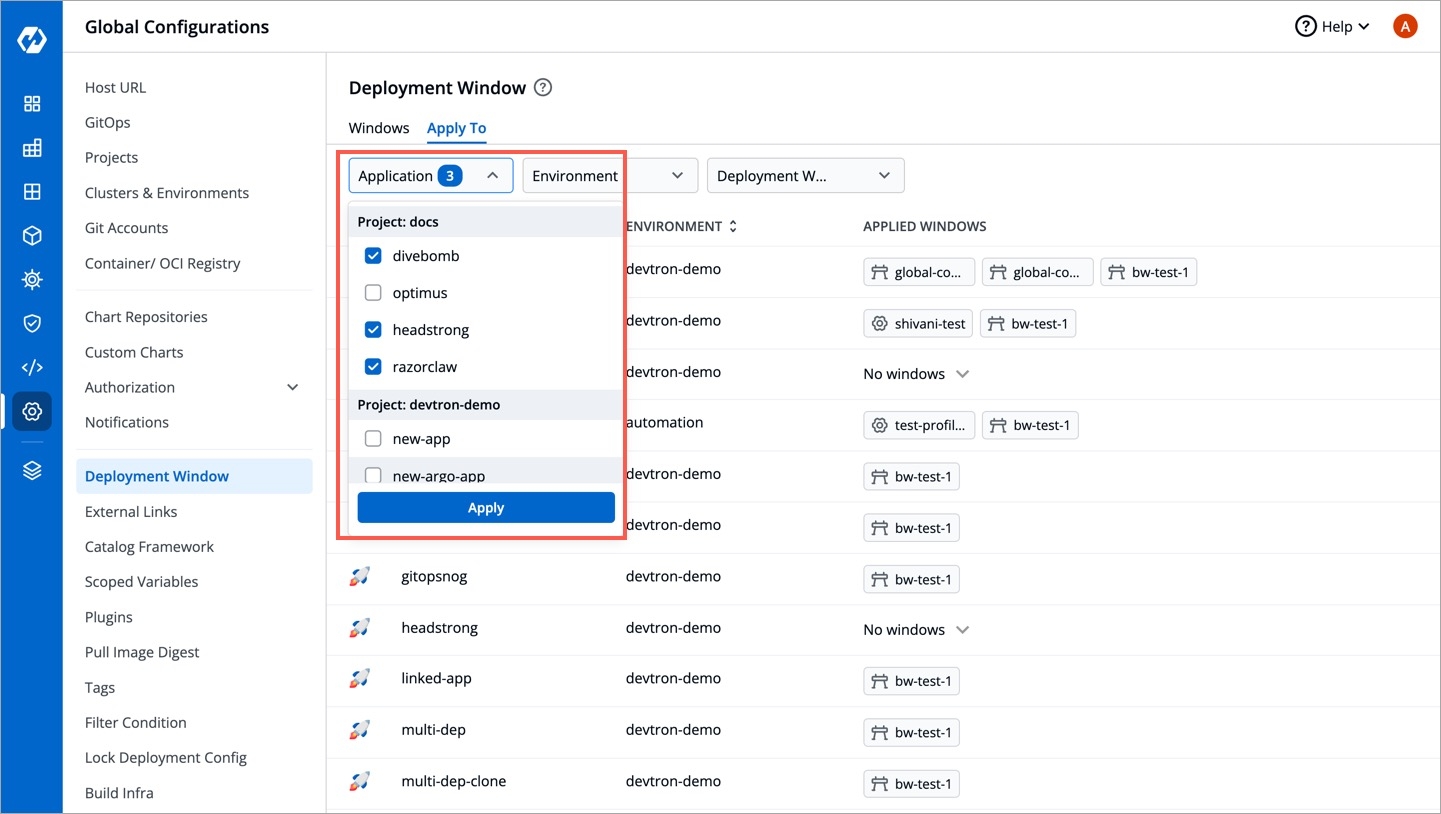Uncheck the divebomb application checkbox
Viewport: 1441px width, 814px height.
tap(373, 256)
